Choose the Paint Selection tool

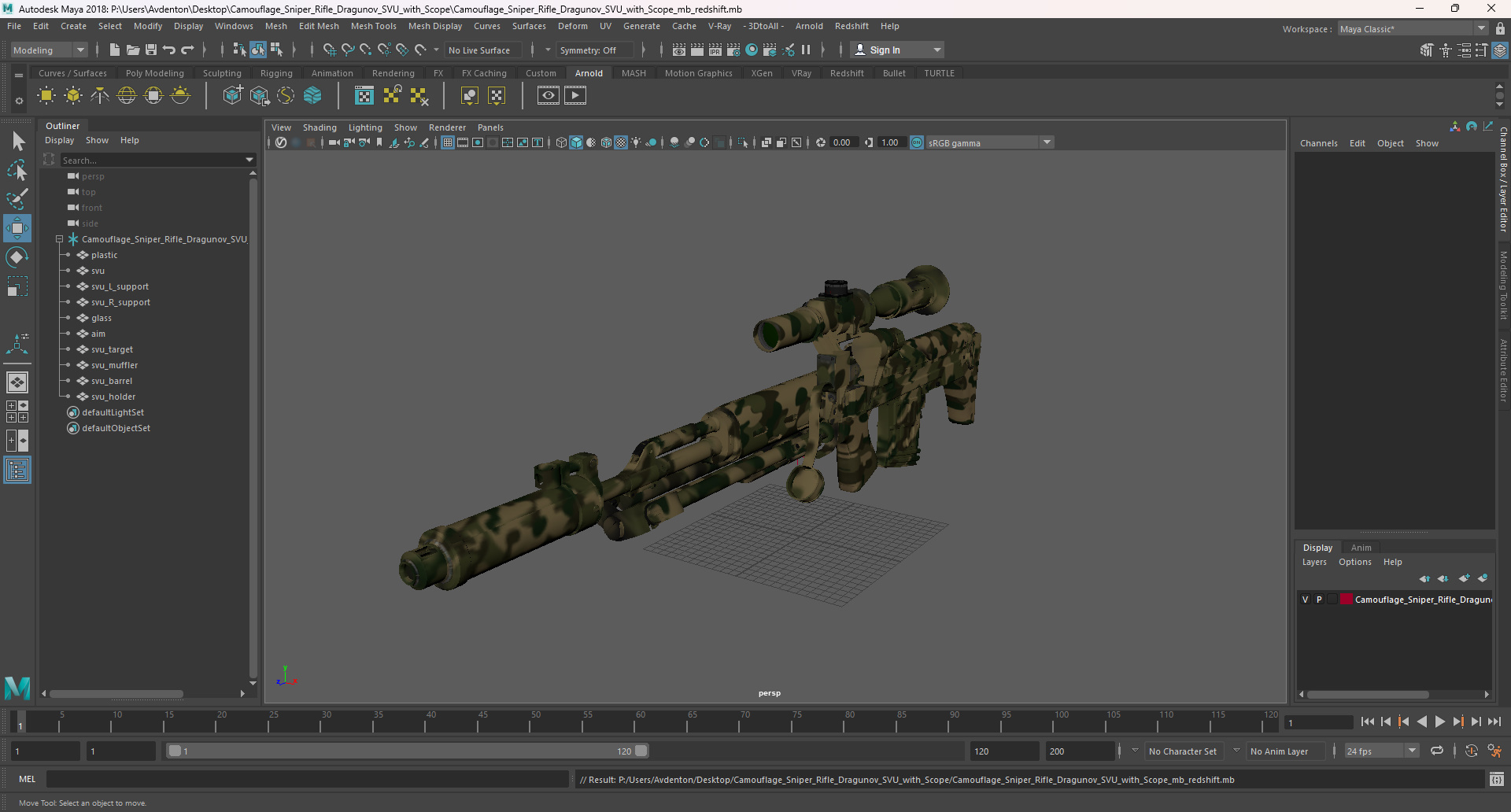(17, 198)
